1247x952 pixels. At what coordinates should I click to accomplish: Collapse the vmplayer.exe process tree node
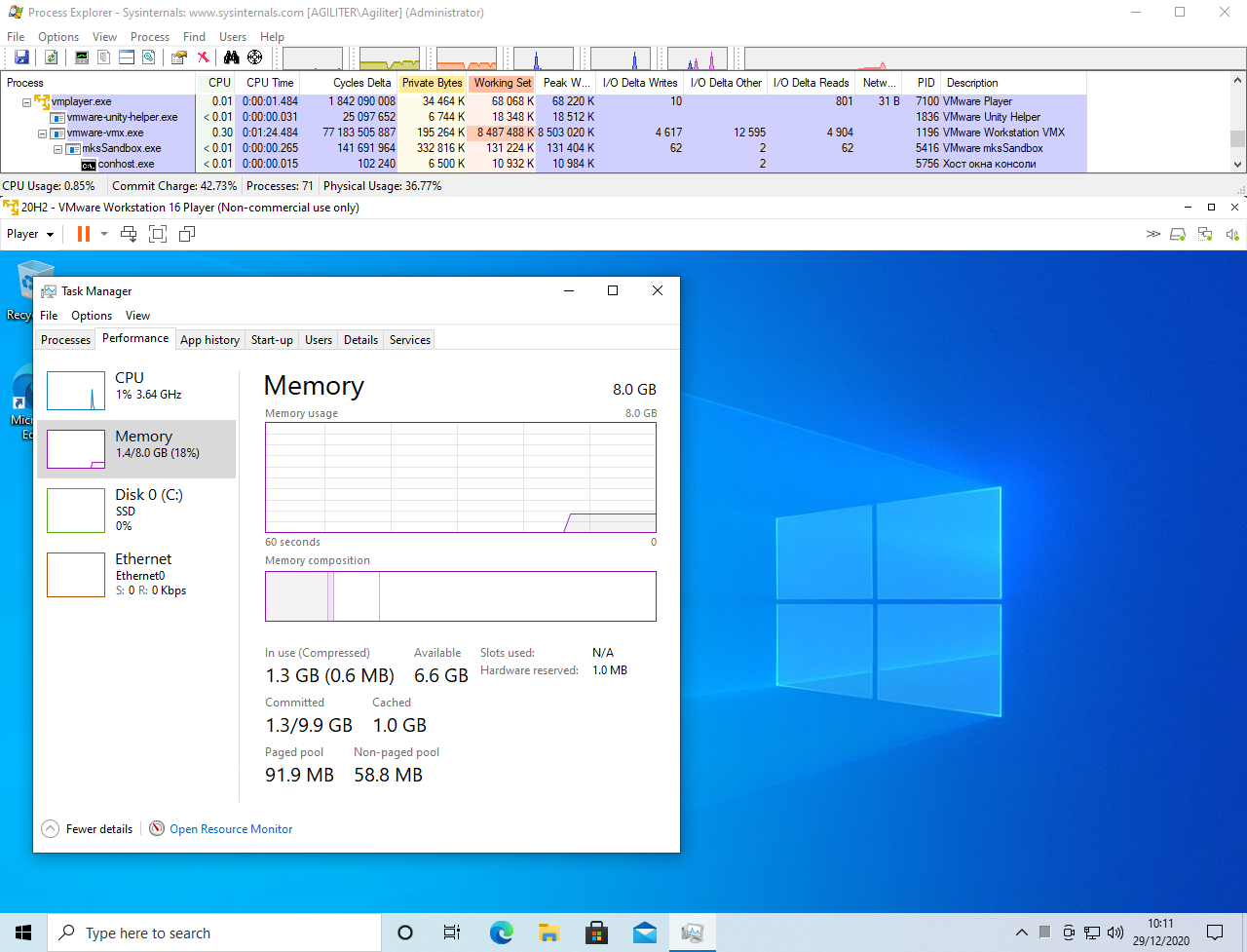click(x=26, y=101)
